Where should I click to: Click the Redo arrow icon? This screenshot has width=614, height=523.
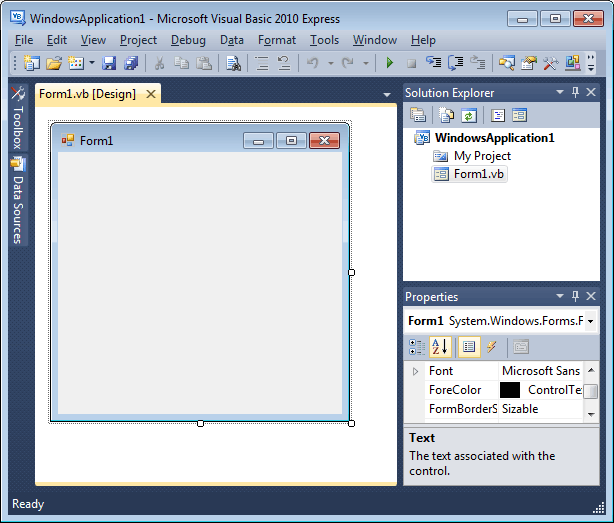coord(348,63)
